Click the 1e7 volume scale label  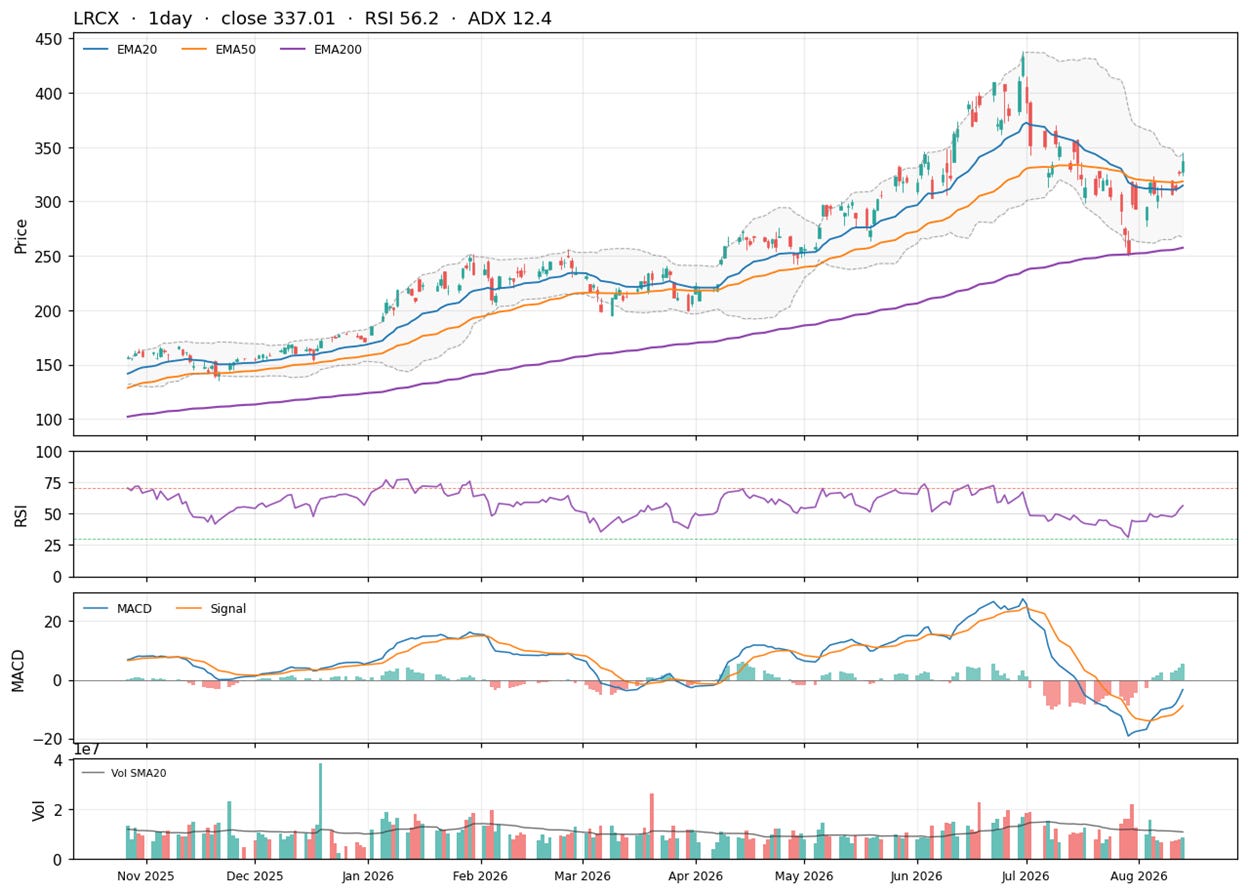87,750
